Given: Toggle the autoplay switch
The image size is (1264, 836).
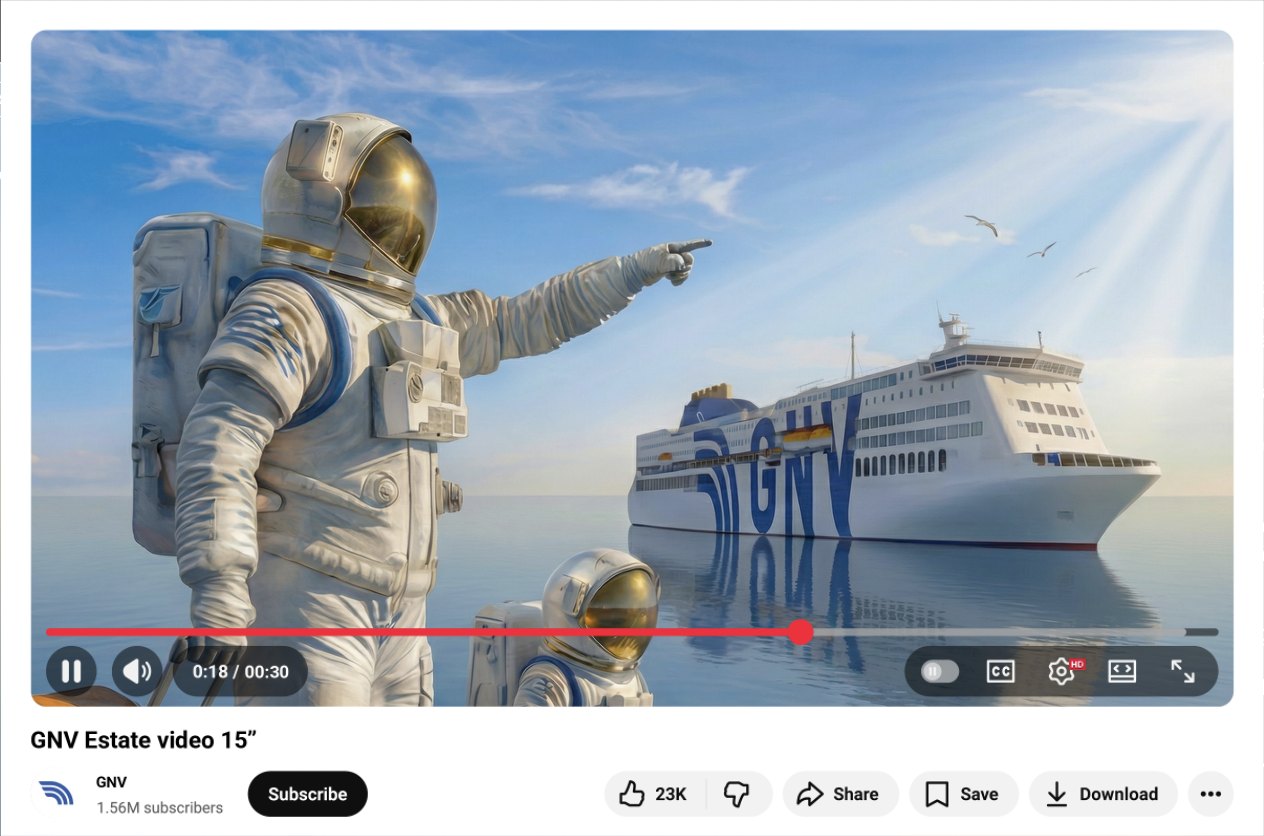Looking at the screenshot, I should (x=939, y=672).
